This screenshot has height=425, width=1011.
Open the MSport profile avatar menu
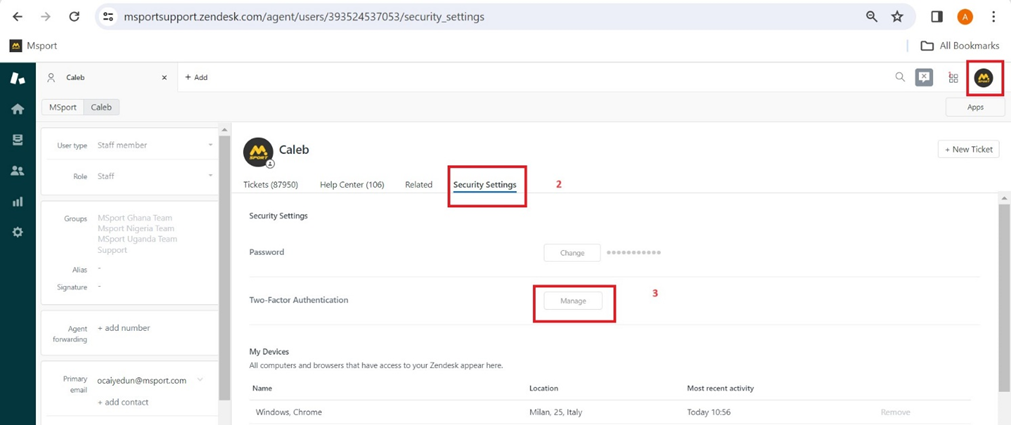pos(983,77)
